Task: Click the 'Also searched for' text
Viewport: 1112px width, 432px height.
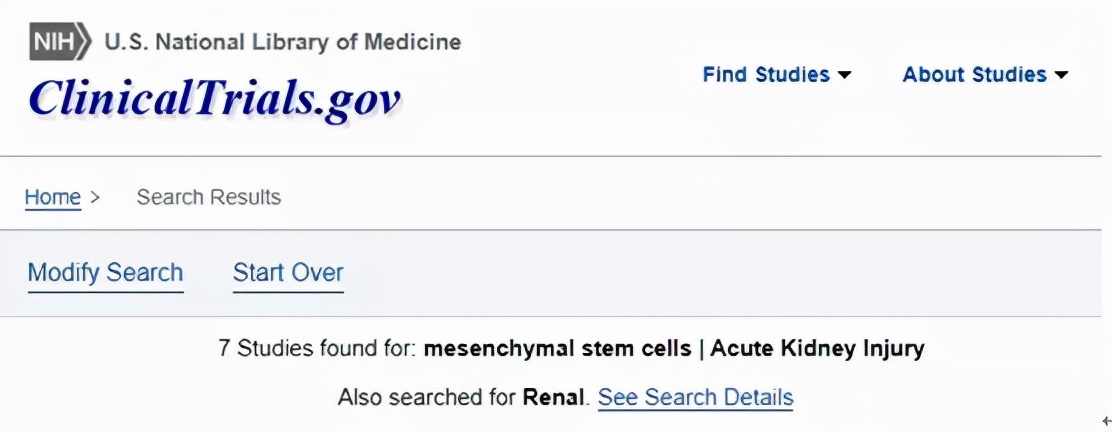Action: coord(427,397)
